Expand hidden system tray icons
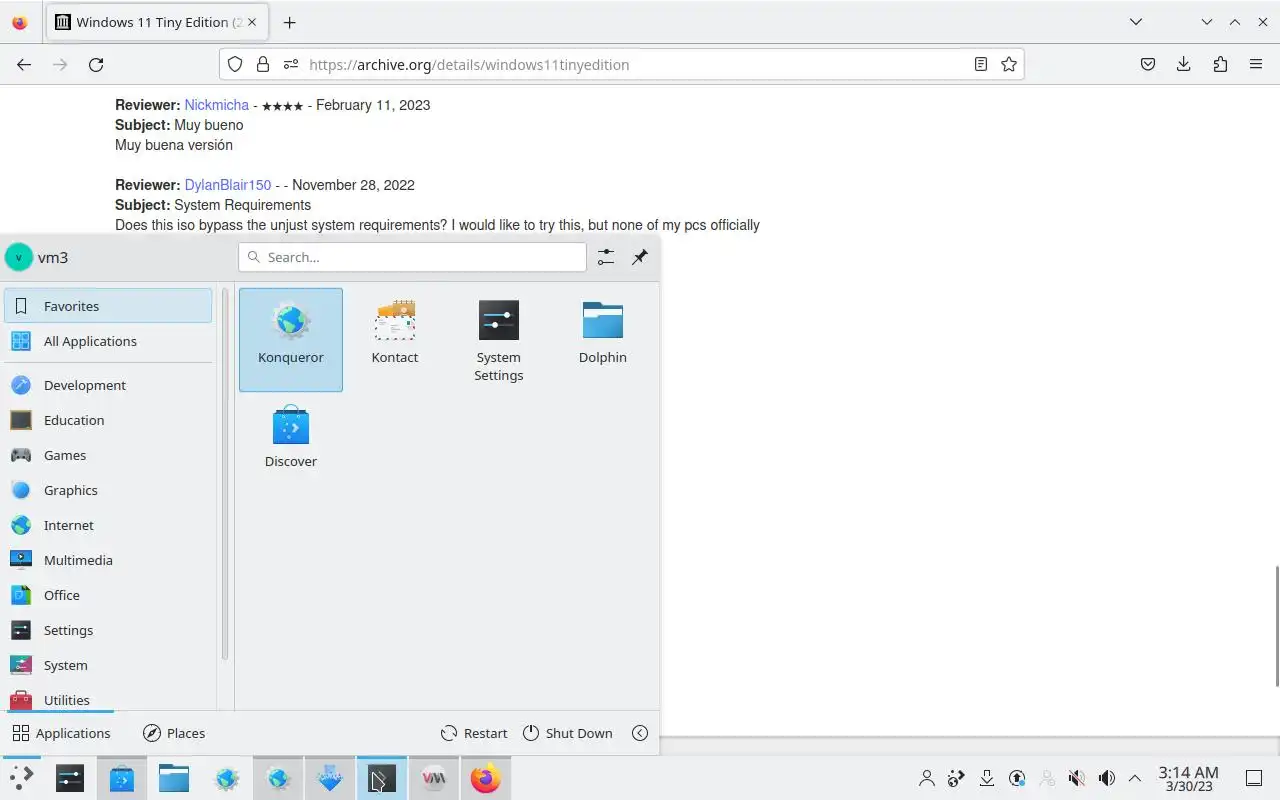Viewport: 1280px width, 800px height. (x=1135, y=778)
